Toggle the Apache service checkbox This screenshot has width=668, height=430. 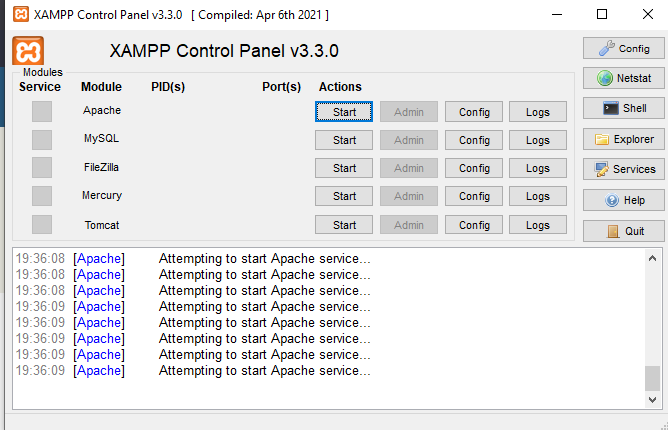click(x=41, y=111)
